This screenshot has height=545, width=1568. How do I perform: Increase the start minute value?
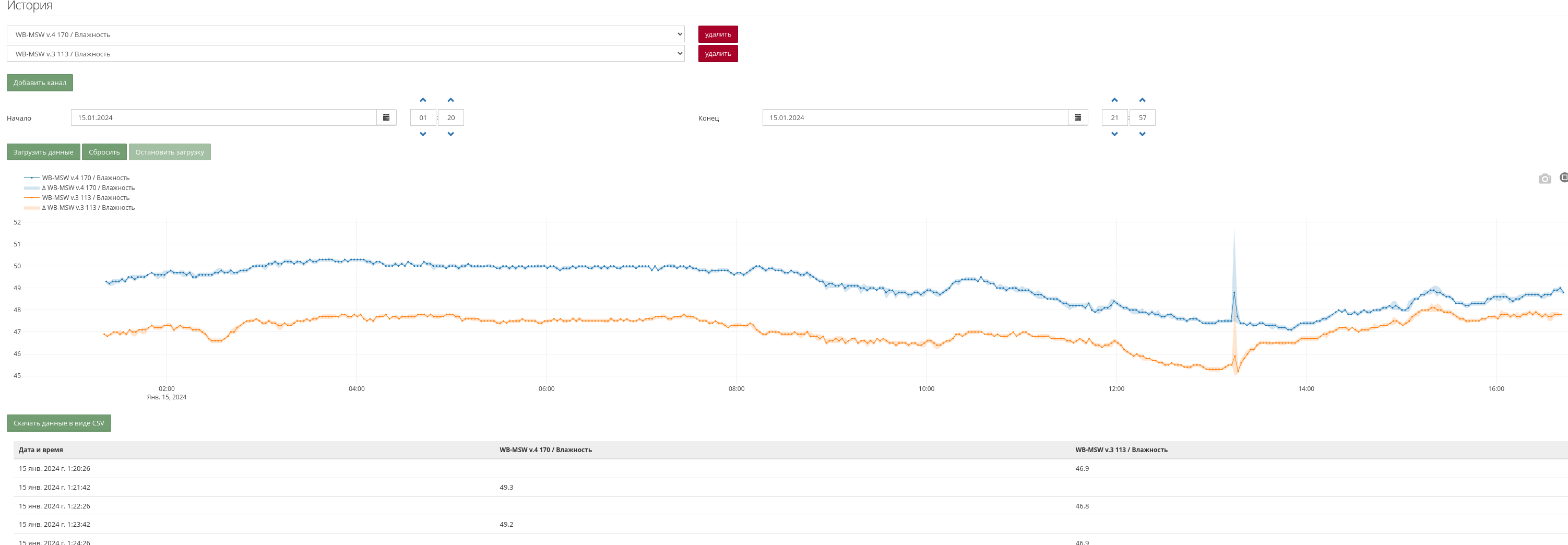pos(451,100)
